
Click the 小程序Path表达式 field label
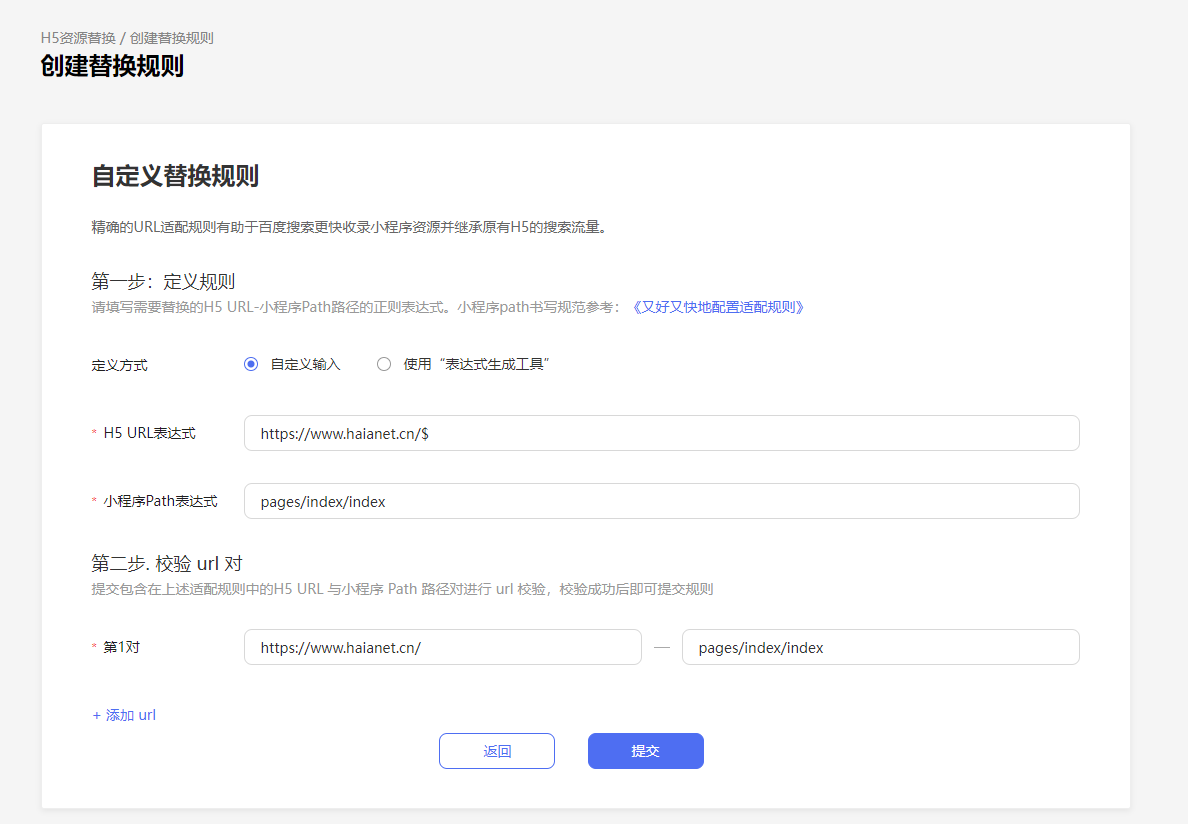coord(160,501)
